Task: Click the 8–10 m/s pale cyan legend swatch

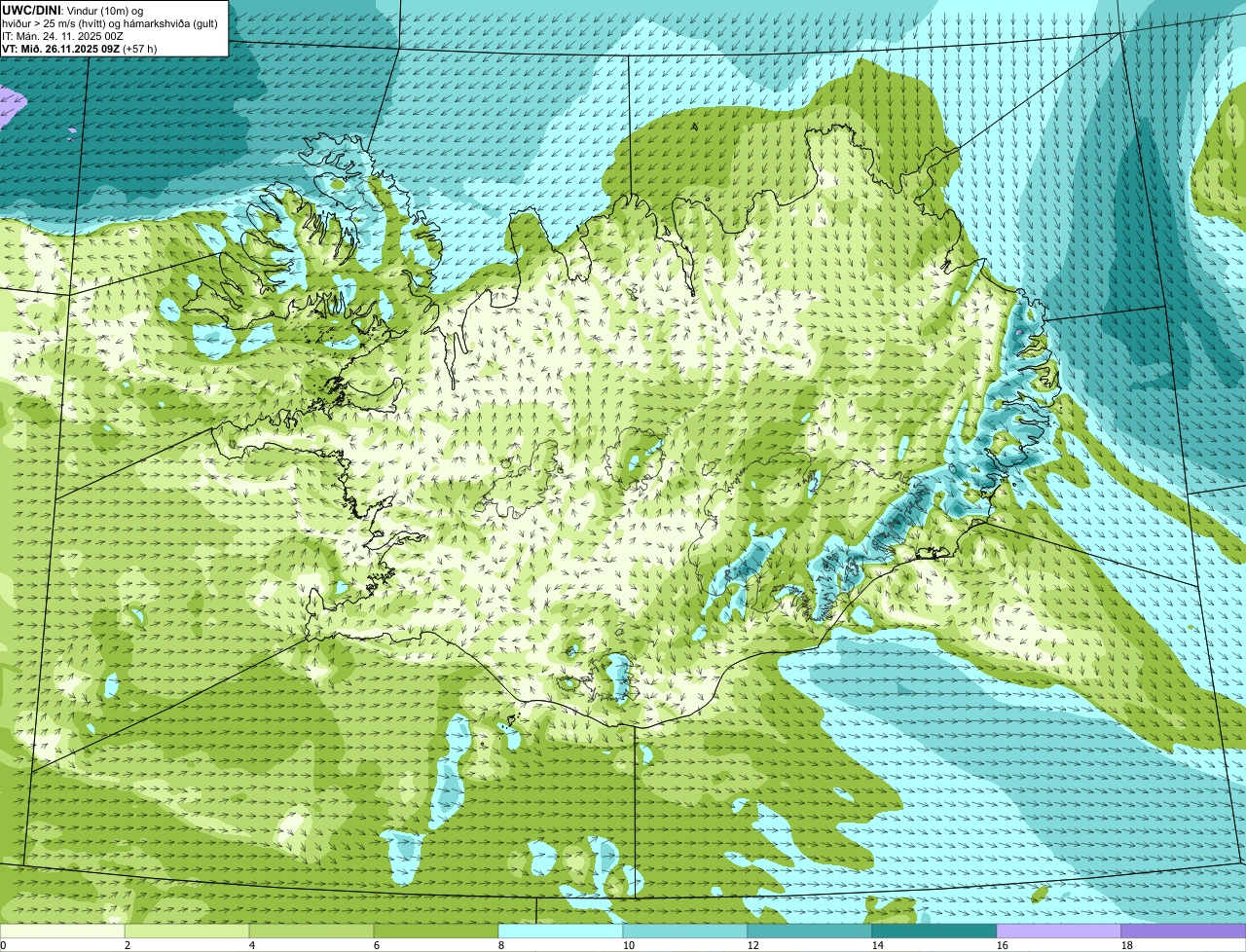Action: [561, 931]
